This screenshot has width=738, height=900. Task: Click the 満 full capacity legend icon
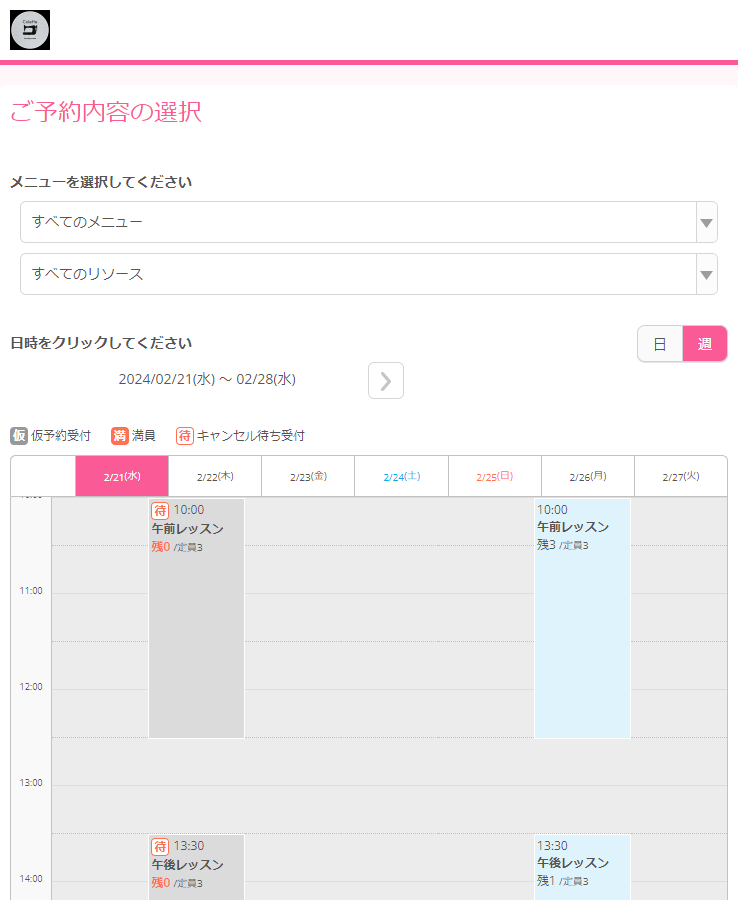tap(120, 436)
